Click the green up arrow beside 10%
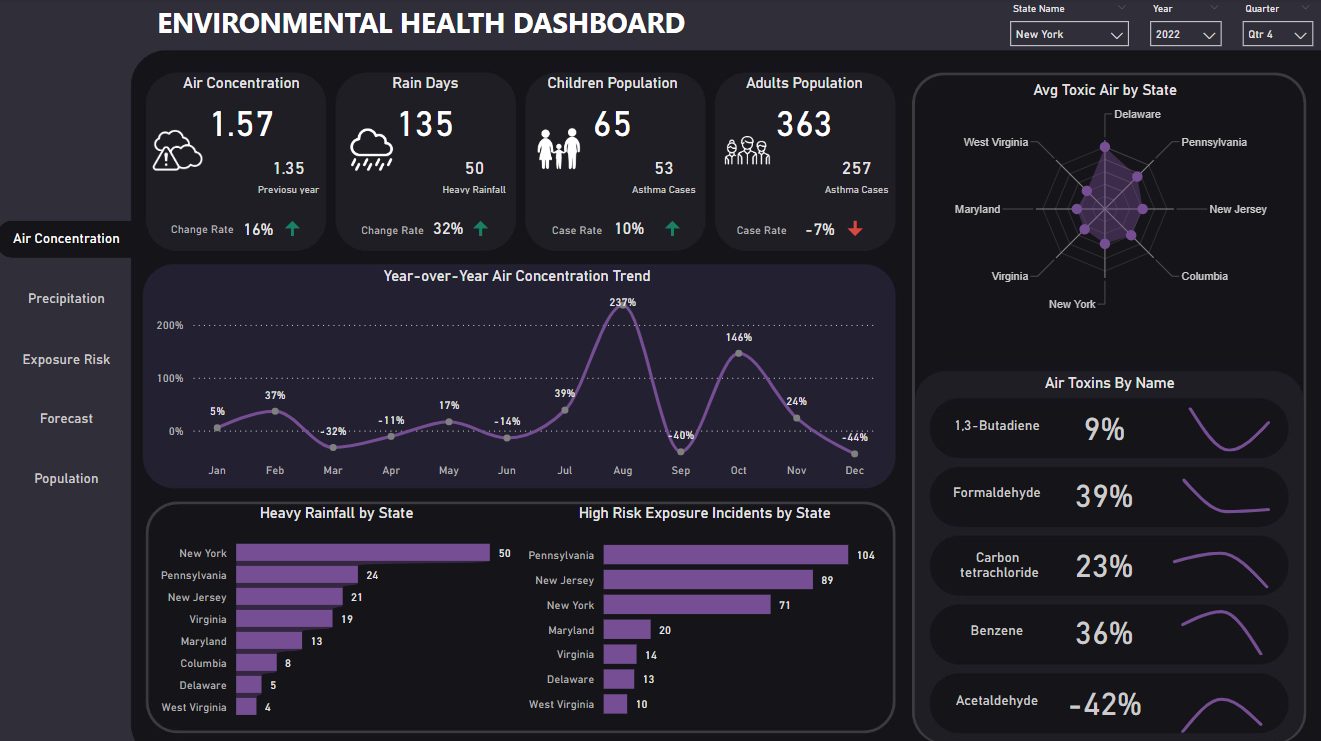The image size is (1321, 741). click(x=672, y=229)
